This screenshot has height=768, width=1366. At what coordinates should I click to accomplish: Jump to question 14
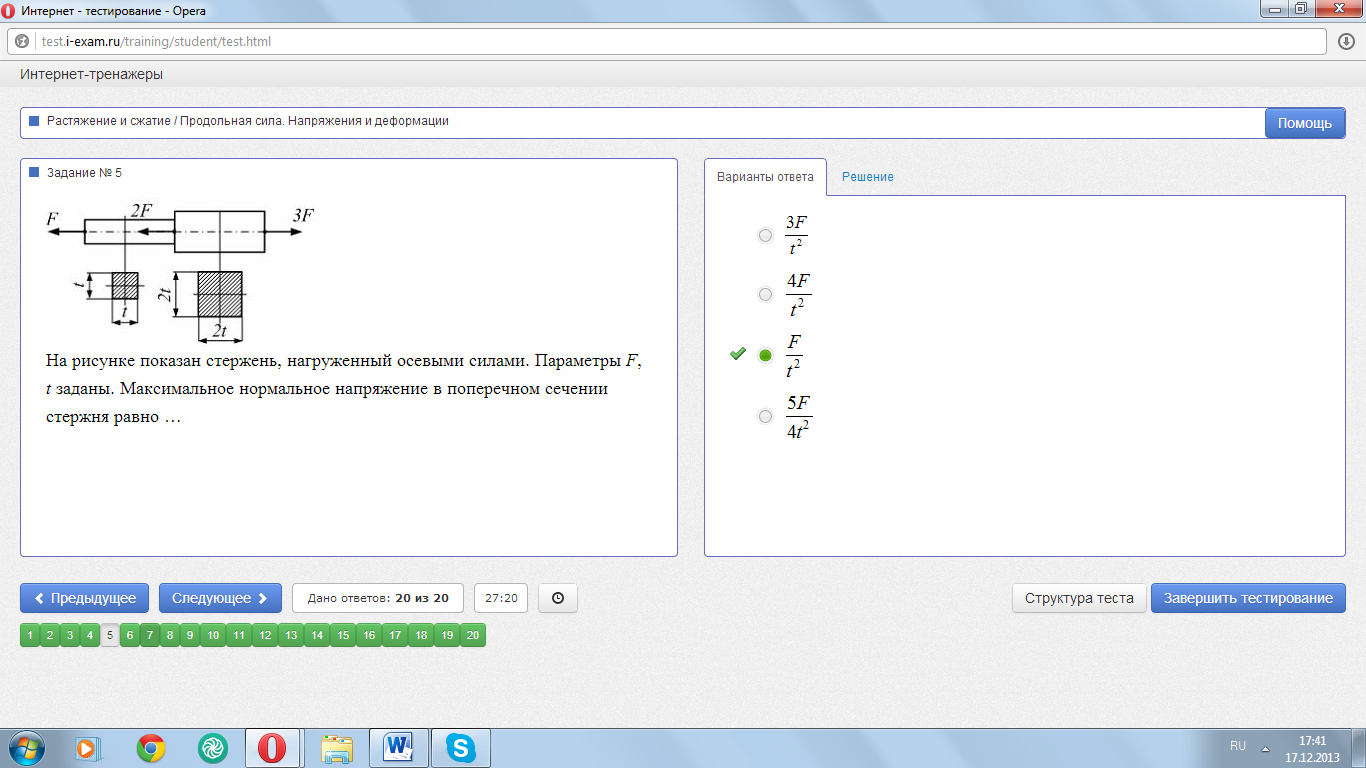317,635
